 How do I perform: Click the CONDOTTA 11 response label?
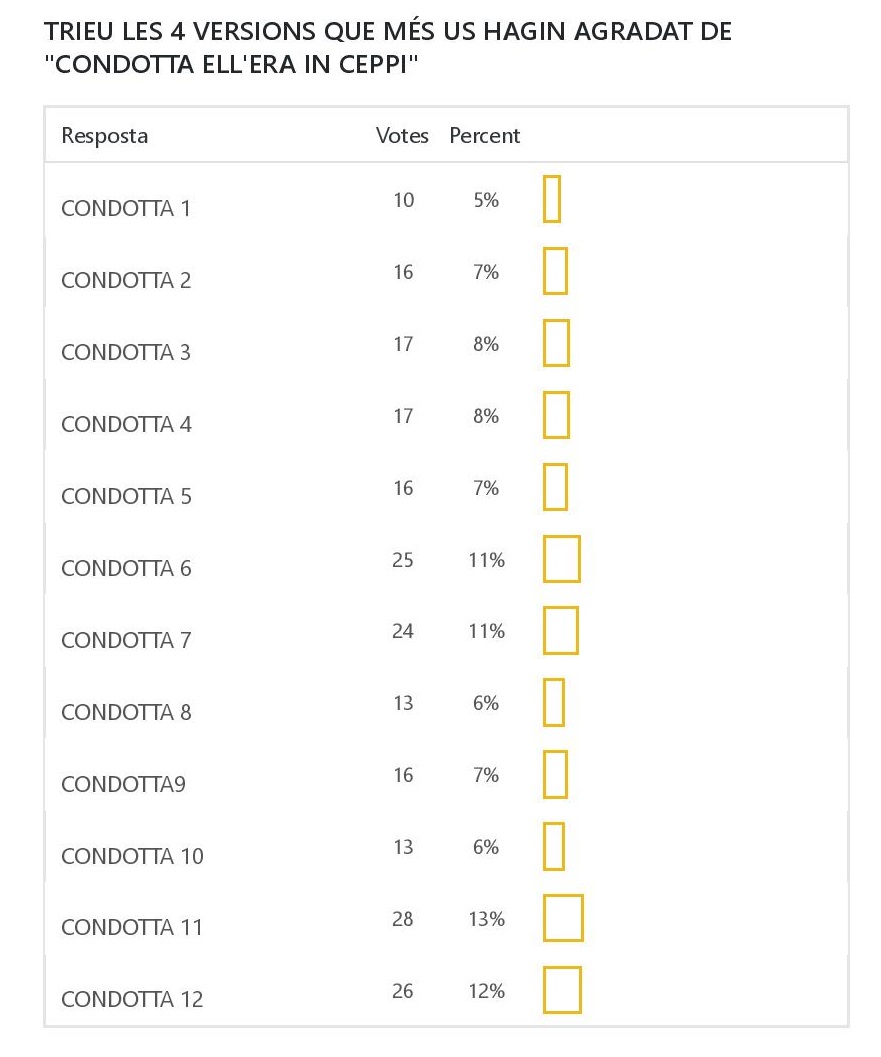point(132,928)
